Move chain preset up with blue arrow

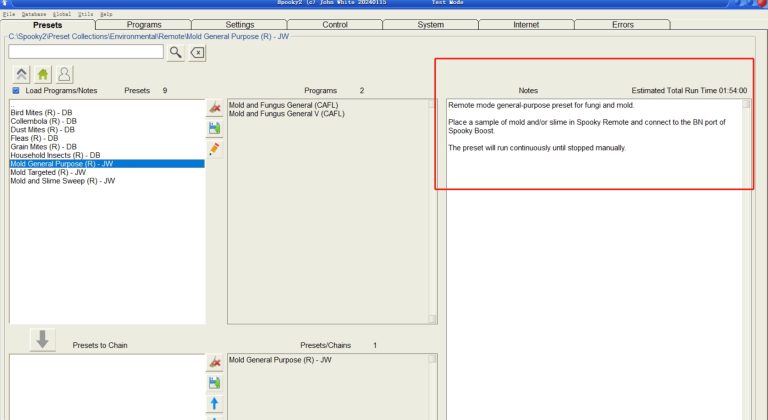pos(214,403)
